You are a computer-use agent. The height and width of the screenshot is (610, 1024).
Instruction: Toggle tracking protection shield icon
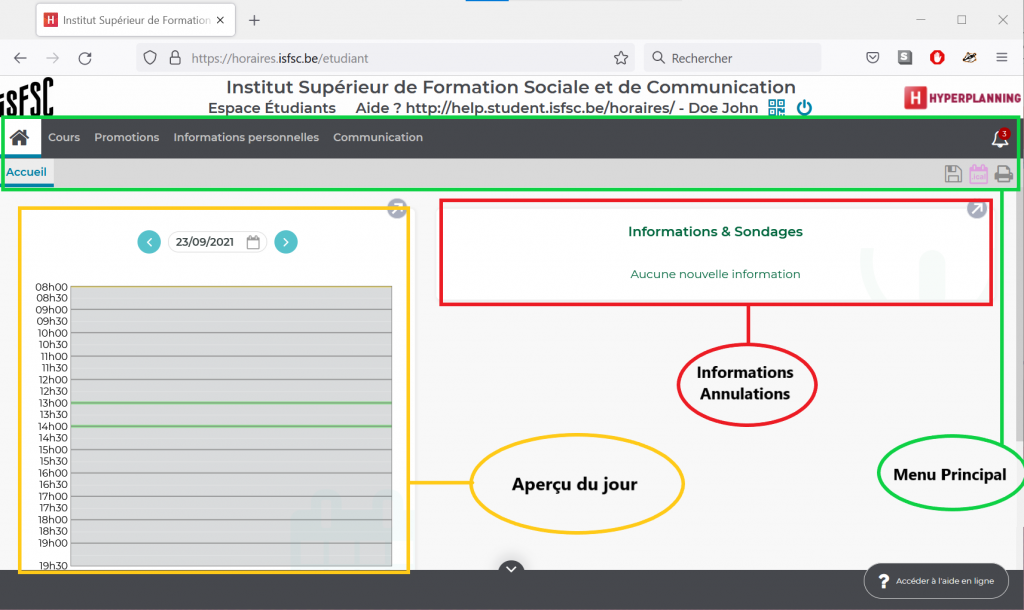tap(150, 58)
